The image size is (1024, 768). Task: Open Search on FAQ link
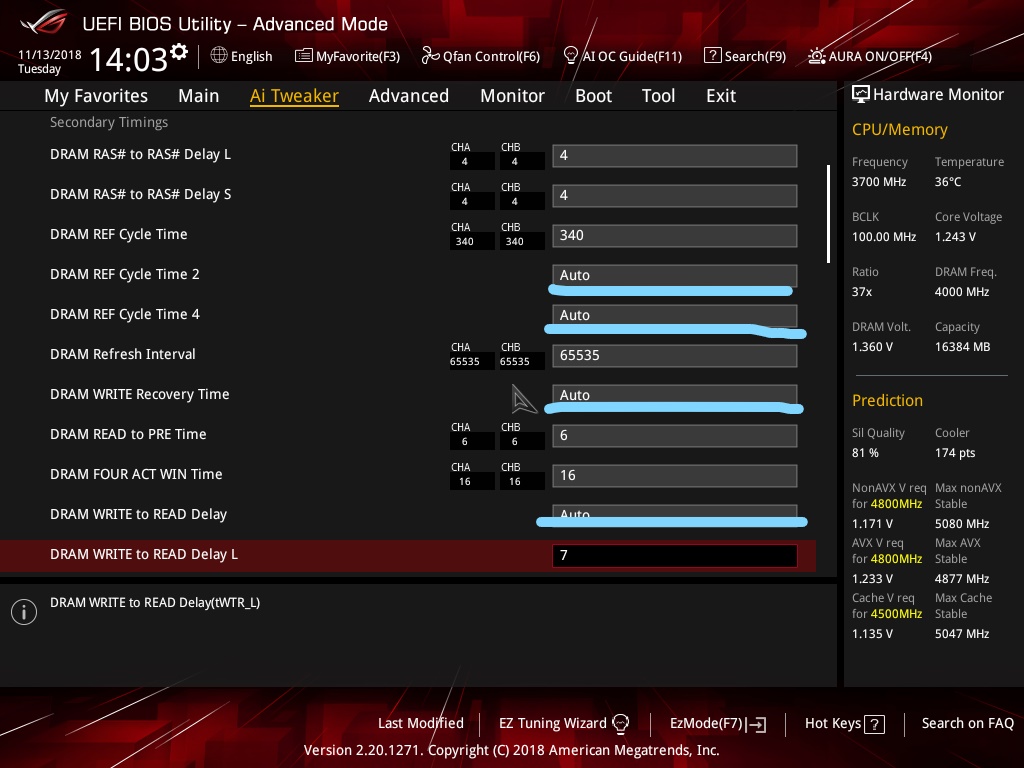coord(967,723)
